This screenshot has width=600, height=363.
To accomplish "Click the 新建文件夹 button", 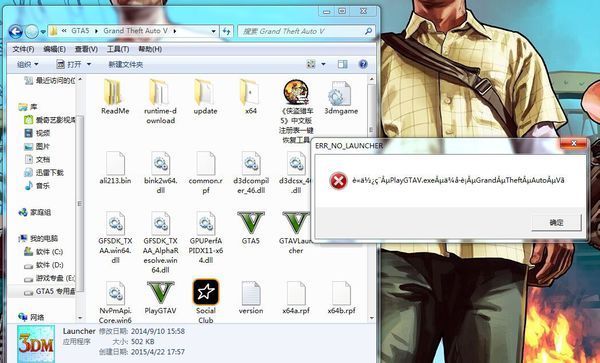I will 126,64.
